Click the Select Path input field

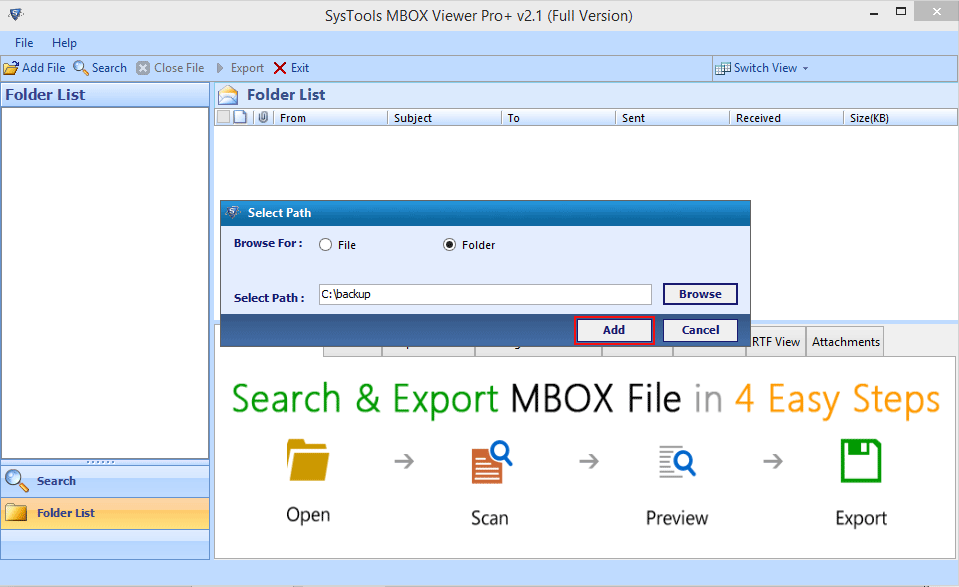pyautogui.click(x=485, y=294)
